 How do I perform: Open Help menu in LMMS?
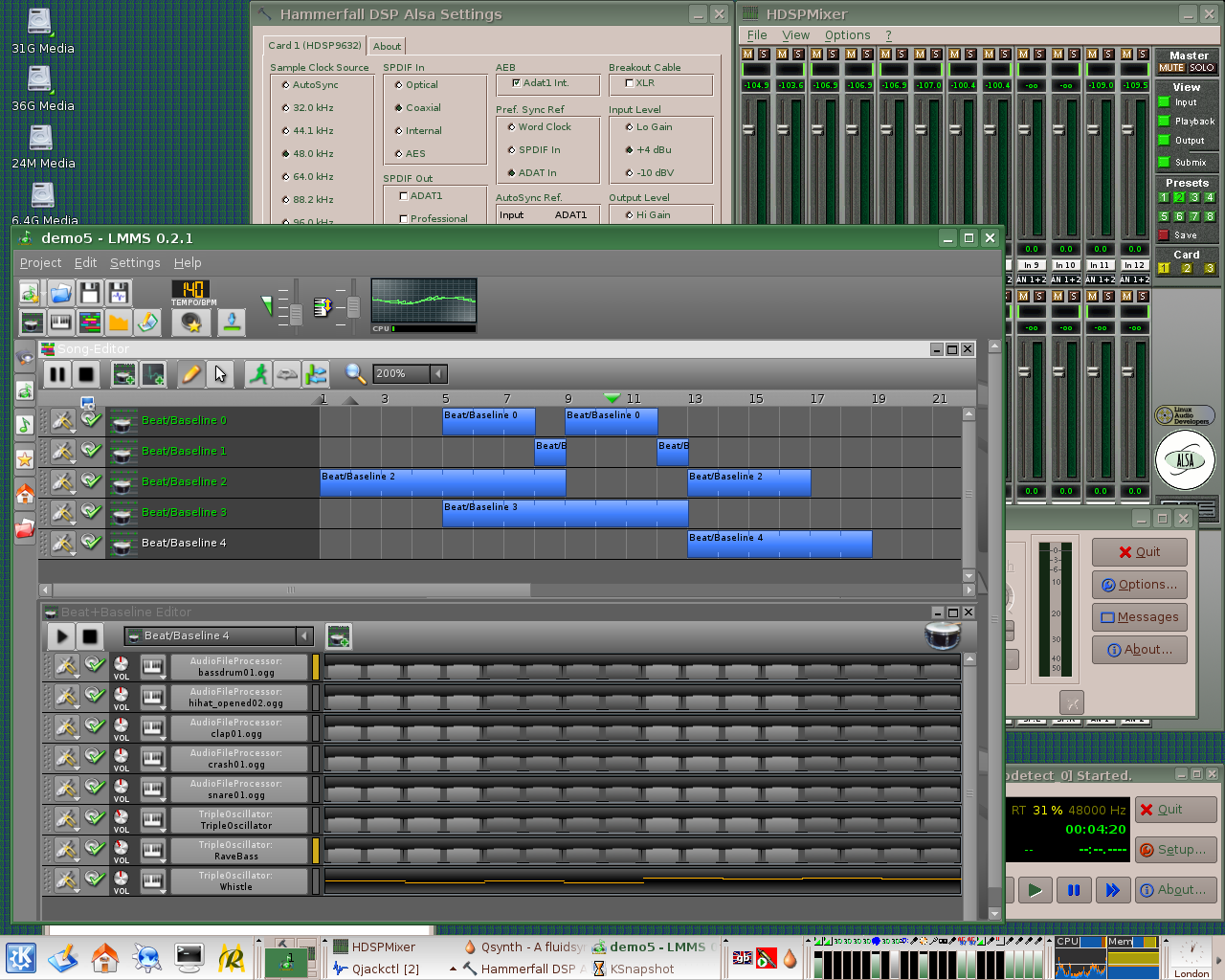188,263
